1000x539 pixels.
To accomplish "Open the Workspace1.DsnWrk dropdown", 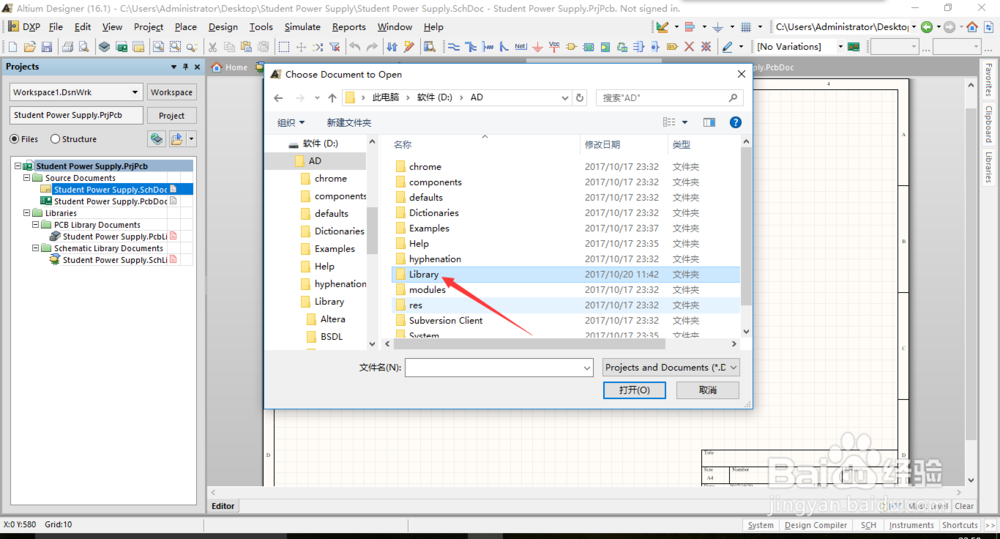I will coord(135,92).
